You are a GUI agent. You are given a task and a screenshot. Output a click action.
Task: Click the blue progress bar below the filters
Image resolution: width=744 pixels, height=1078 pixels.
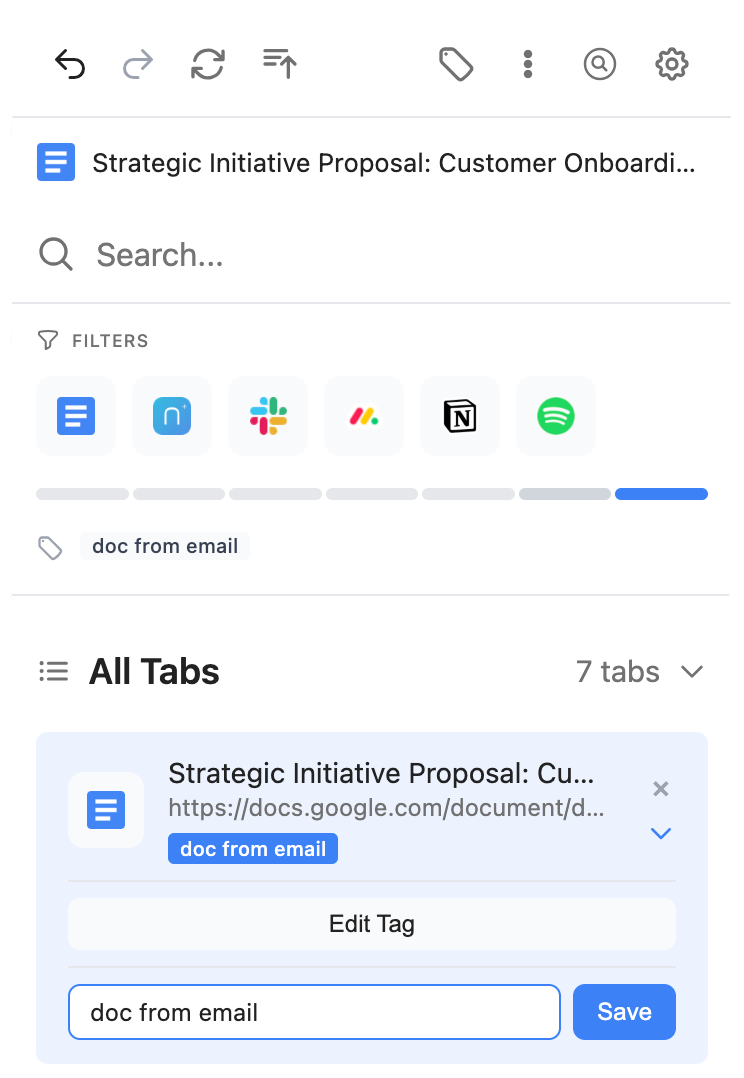coord(661,493)
